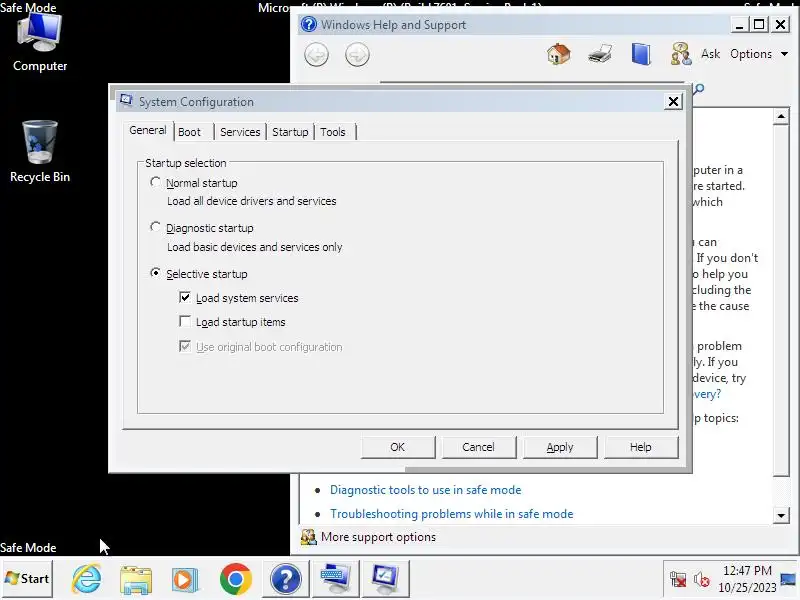The image size is (800, 600).
Task: Click OK in System Configuration
Action: (397, 447)
